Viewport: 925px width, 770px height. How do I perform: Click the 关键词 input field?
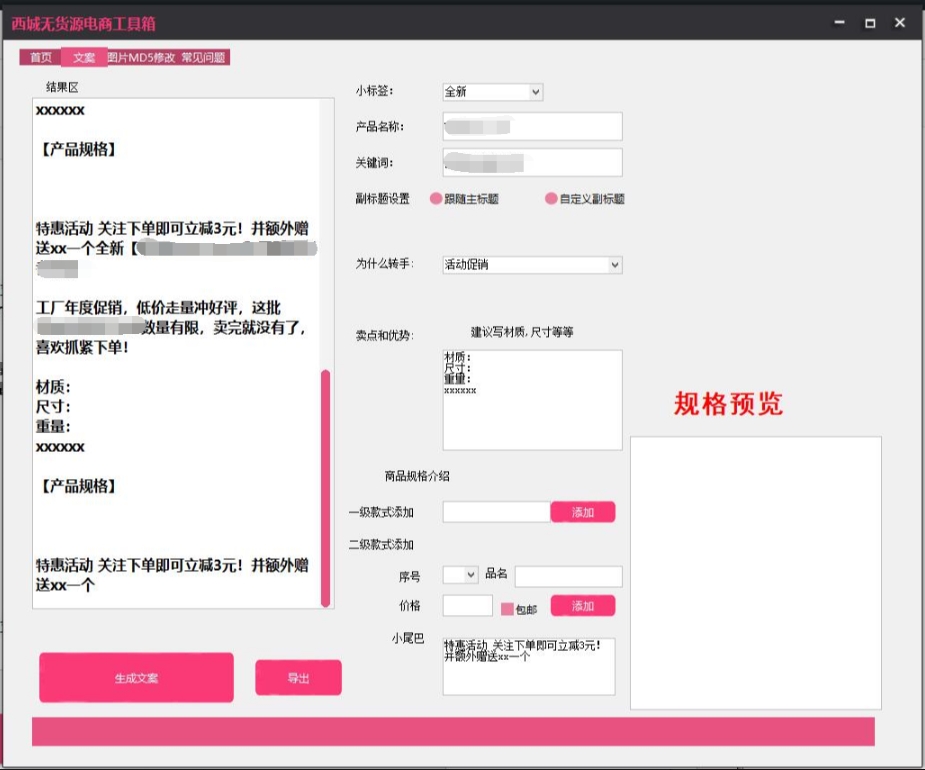(x=532, y=162)
